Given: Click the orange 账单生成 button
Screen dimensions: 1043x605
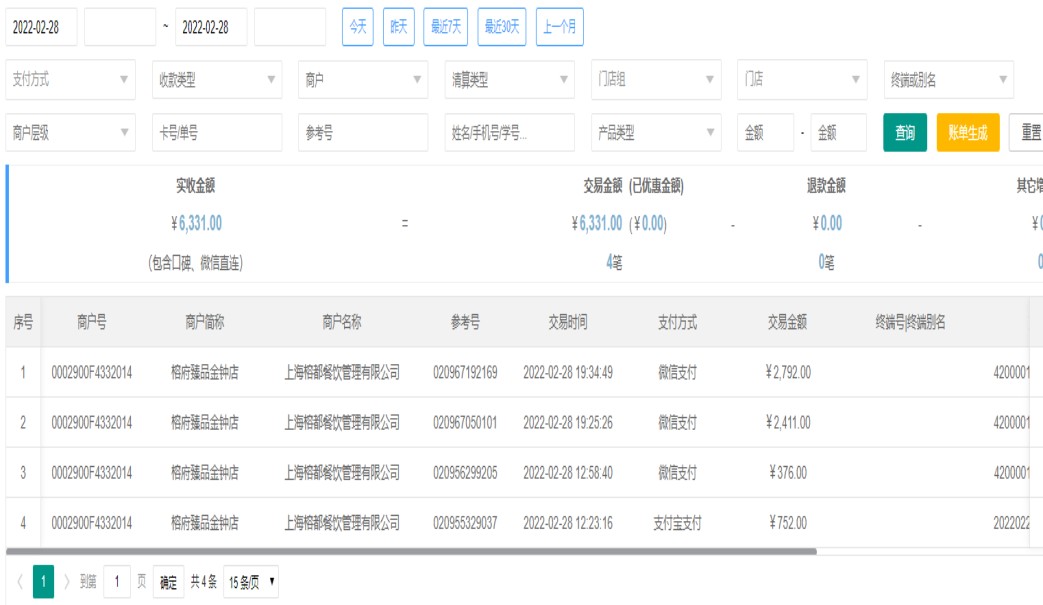Looking at the screenshot, I should pos(968,133).
